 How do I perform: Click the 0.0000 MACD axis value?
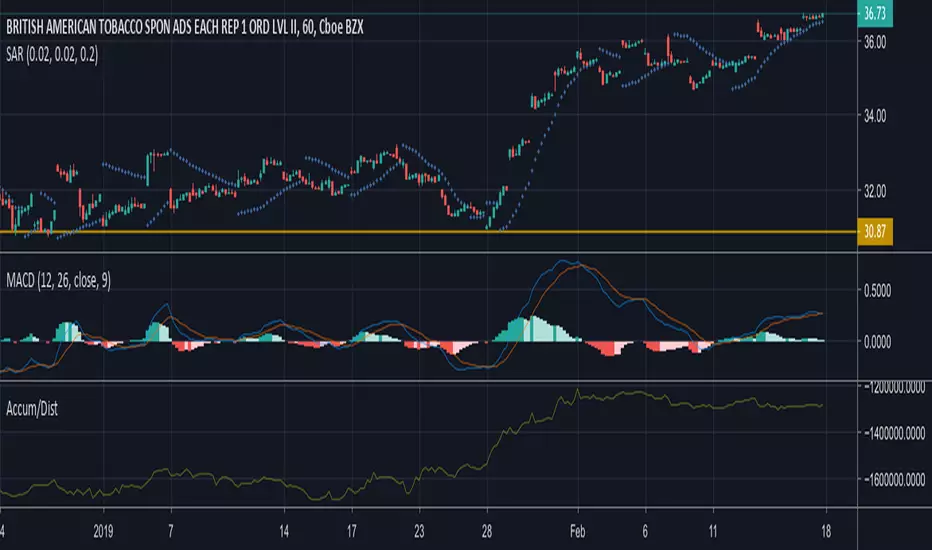coord(877,342)
